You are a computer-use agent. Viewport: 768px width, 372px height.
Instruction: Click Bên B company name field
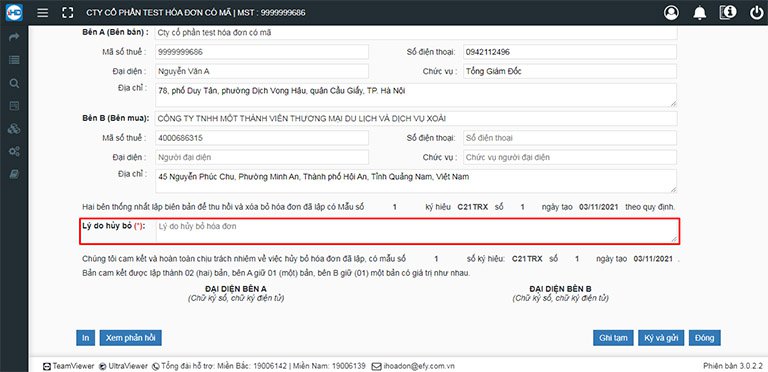point(416,118)
